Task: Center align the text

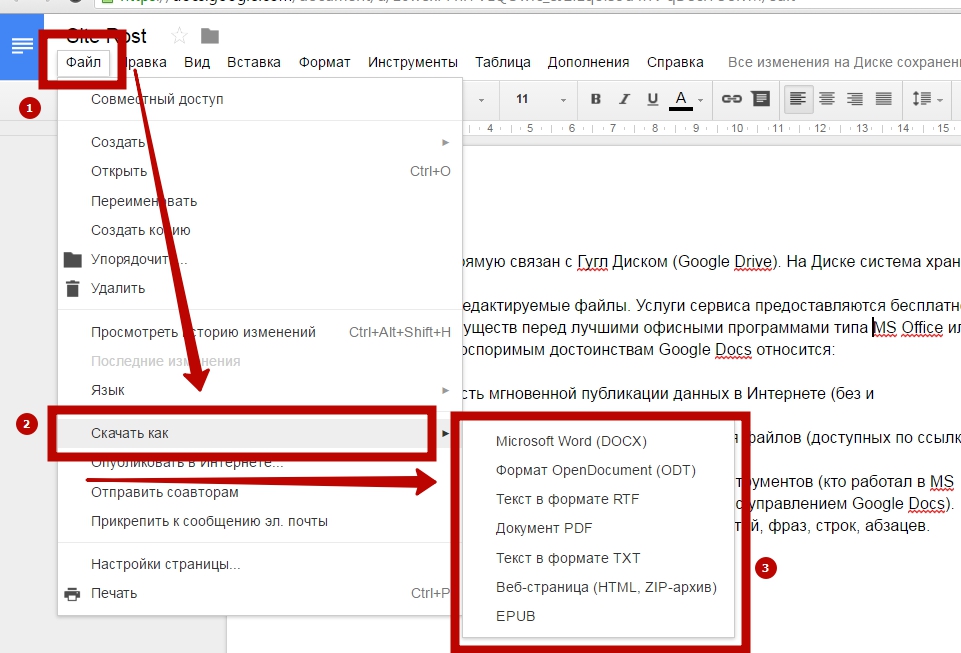Action: pyautogui.click(x=827, y=99)
